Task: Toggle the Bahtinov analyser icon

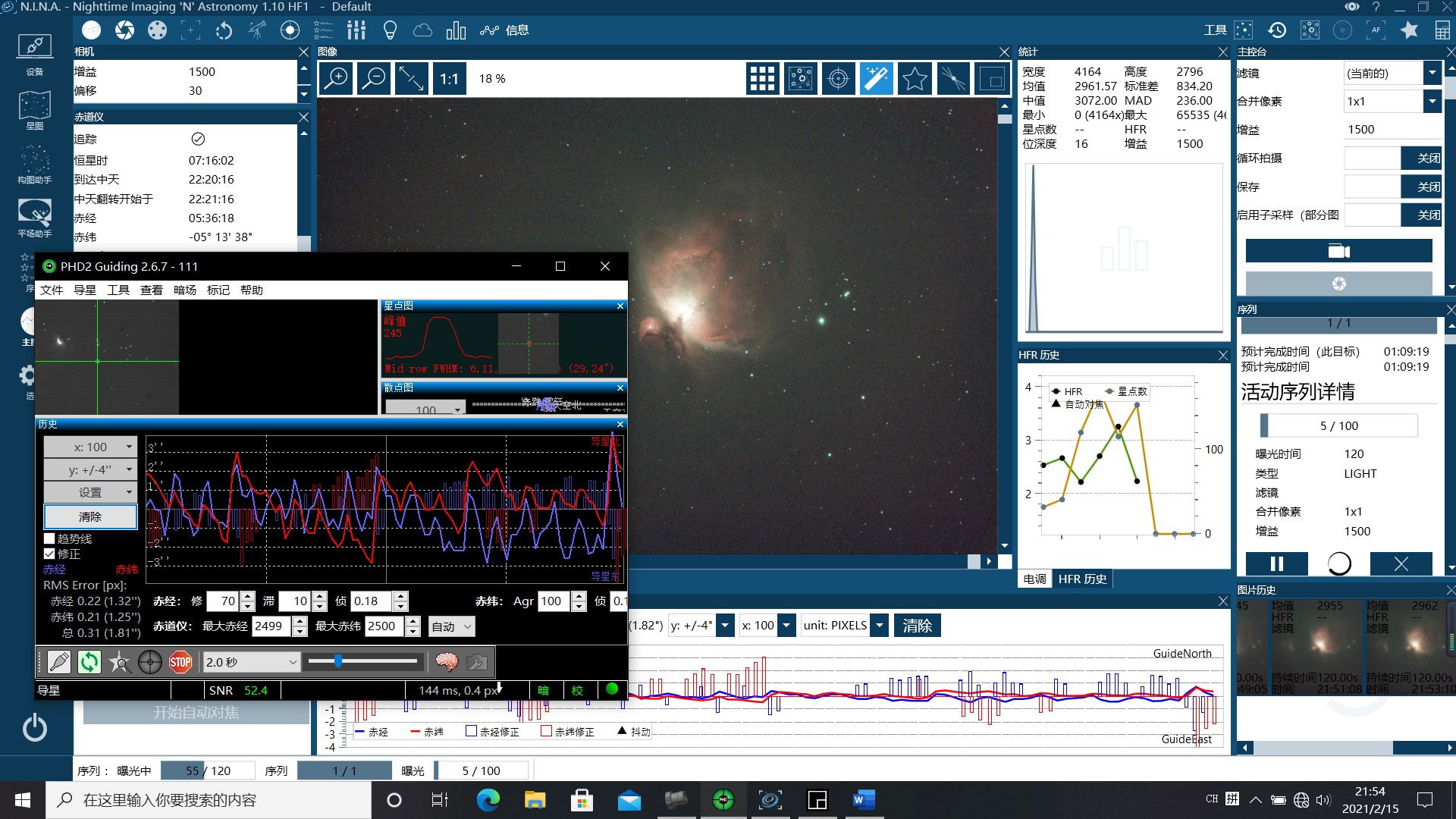Action: pyautogui.click(x=952, y=78)
